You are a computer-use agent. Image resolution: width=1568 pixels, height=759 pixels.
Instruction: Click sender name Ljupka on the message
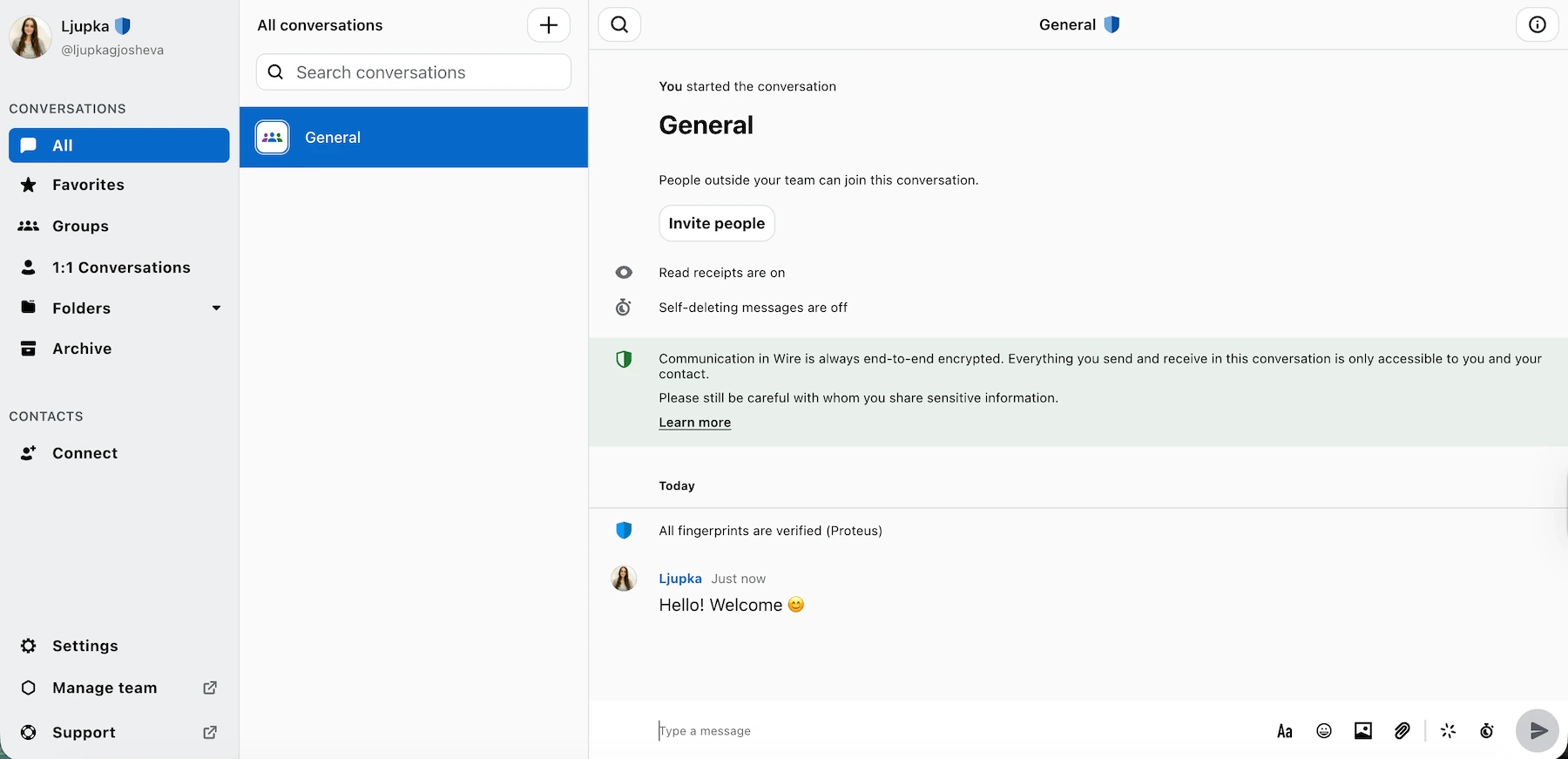680,579
